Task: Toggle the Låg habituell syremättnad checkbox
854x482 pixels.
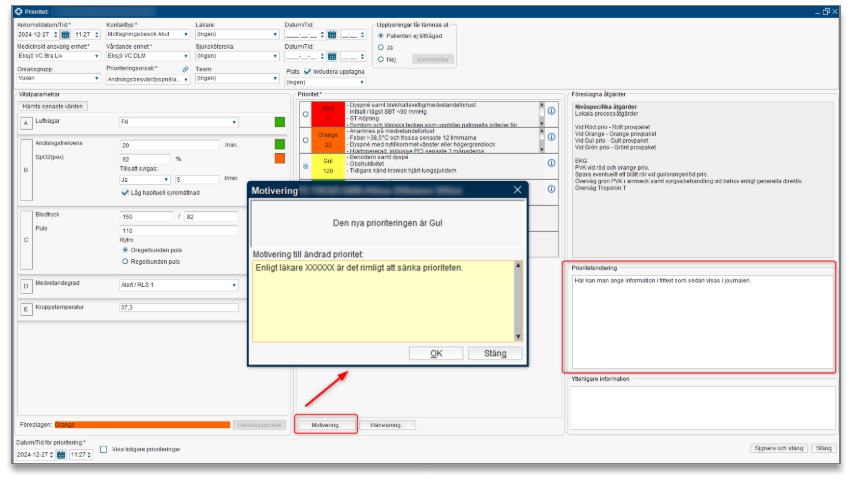Action: (125, 193)
